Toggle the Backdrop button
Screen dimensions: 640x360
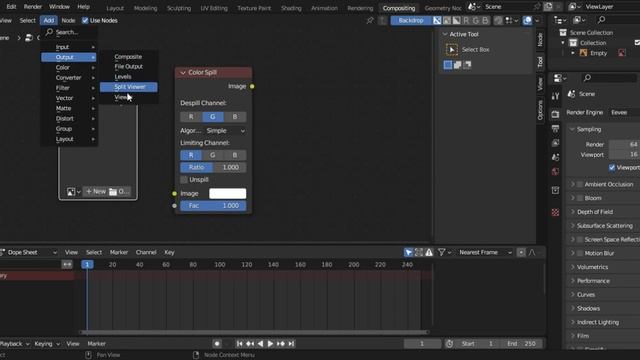(411, 20)
